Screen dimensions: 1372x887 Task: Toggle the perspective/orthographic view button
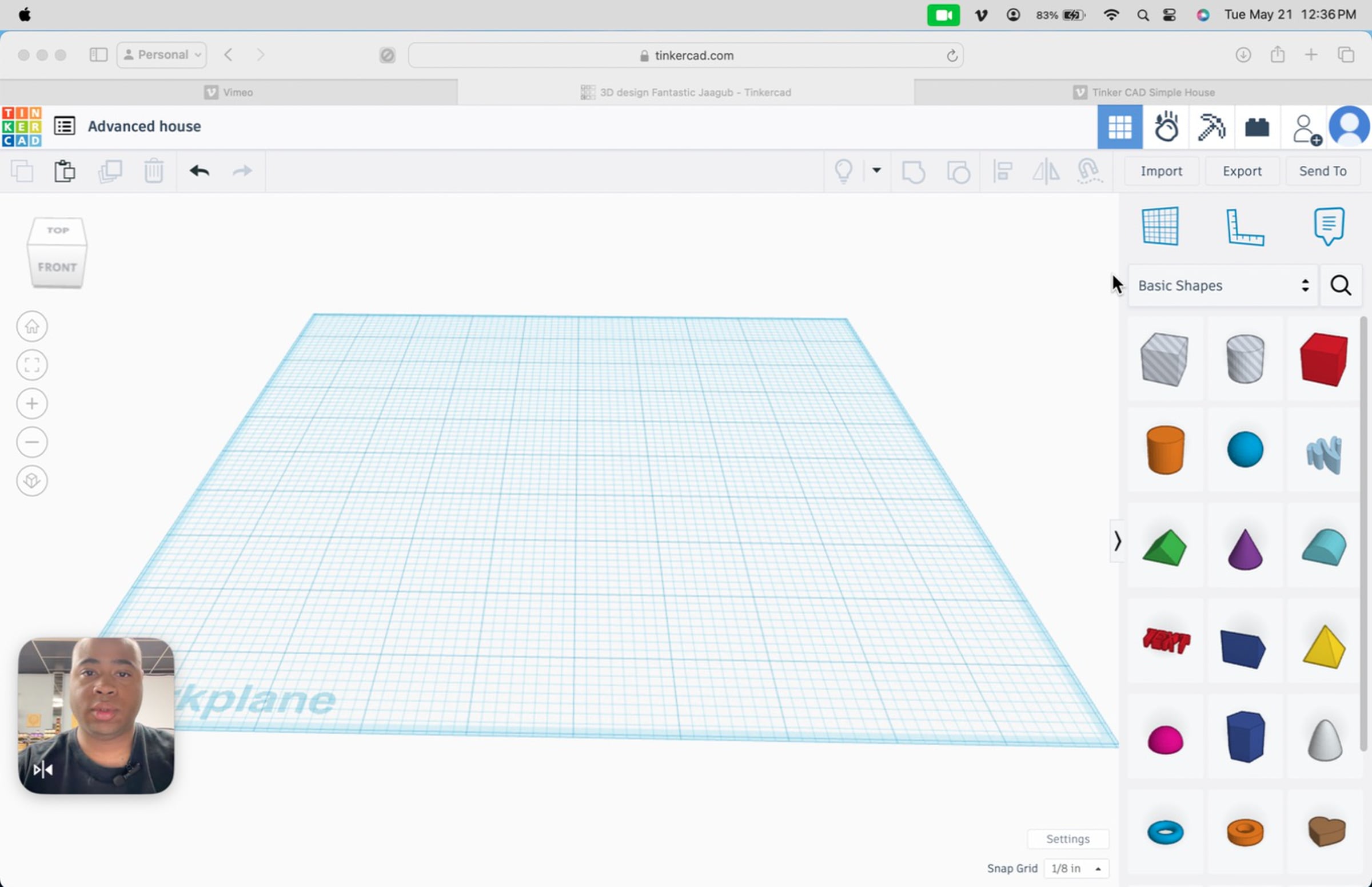pos(31,481)
